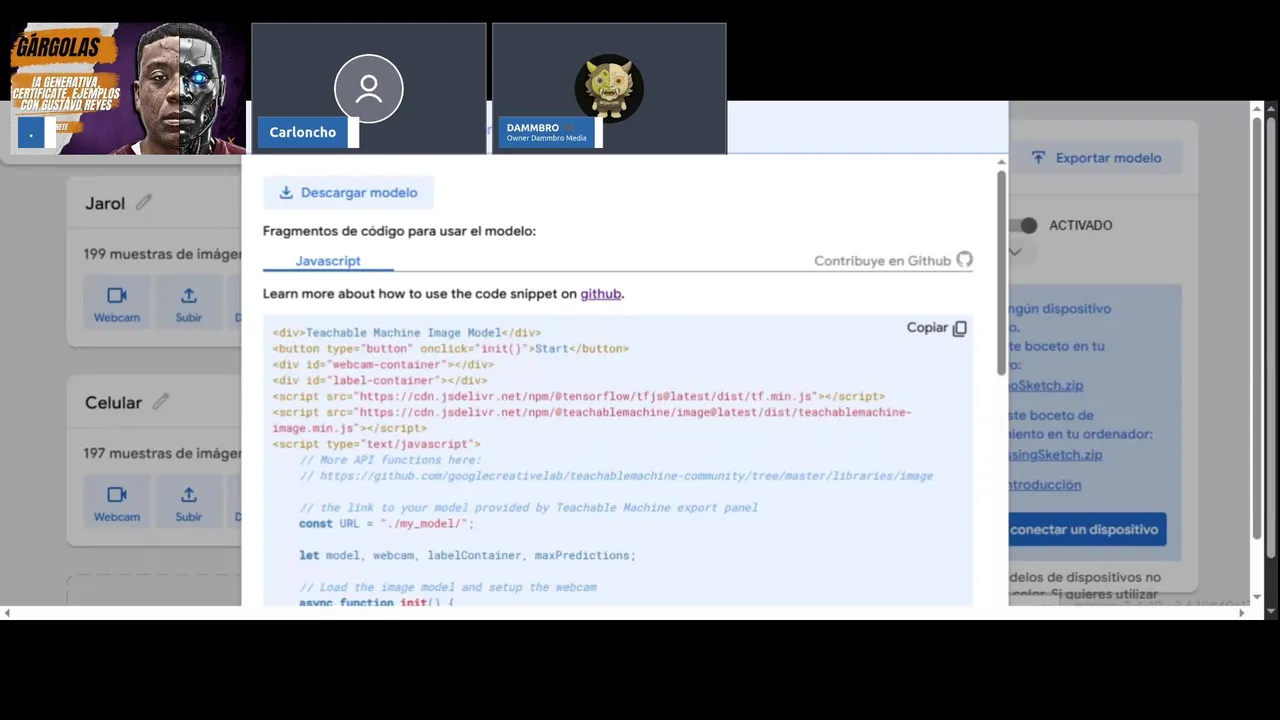Expand the chevron dropdown below ACTIVADO

tap(1015, 252)
